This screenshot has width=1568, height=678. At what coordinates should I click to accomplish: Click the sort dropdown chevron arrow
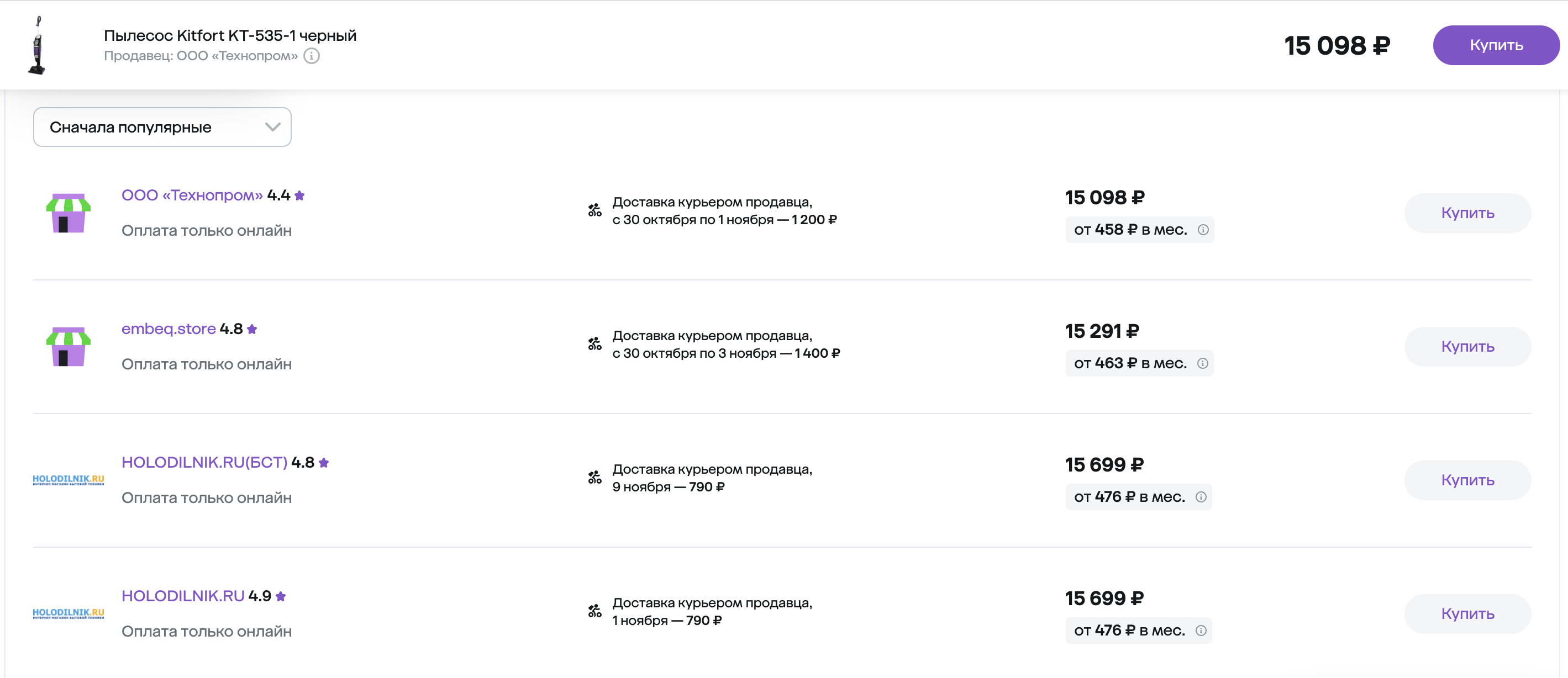coord(273,127)
